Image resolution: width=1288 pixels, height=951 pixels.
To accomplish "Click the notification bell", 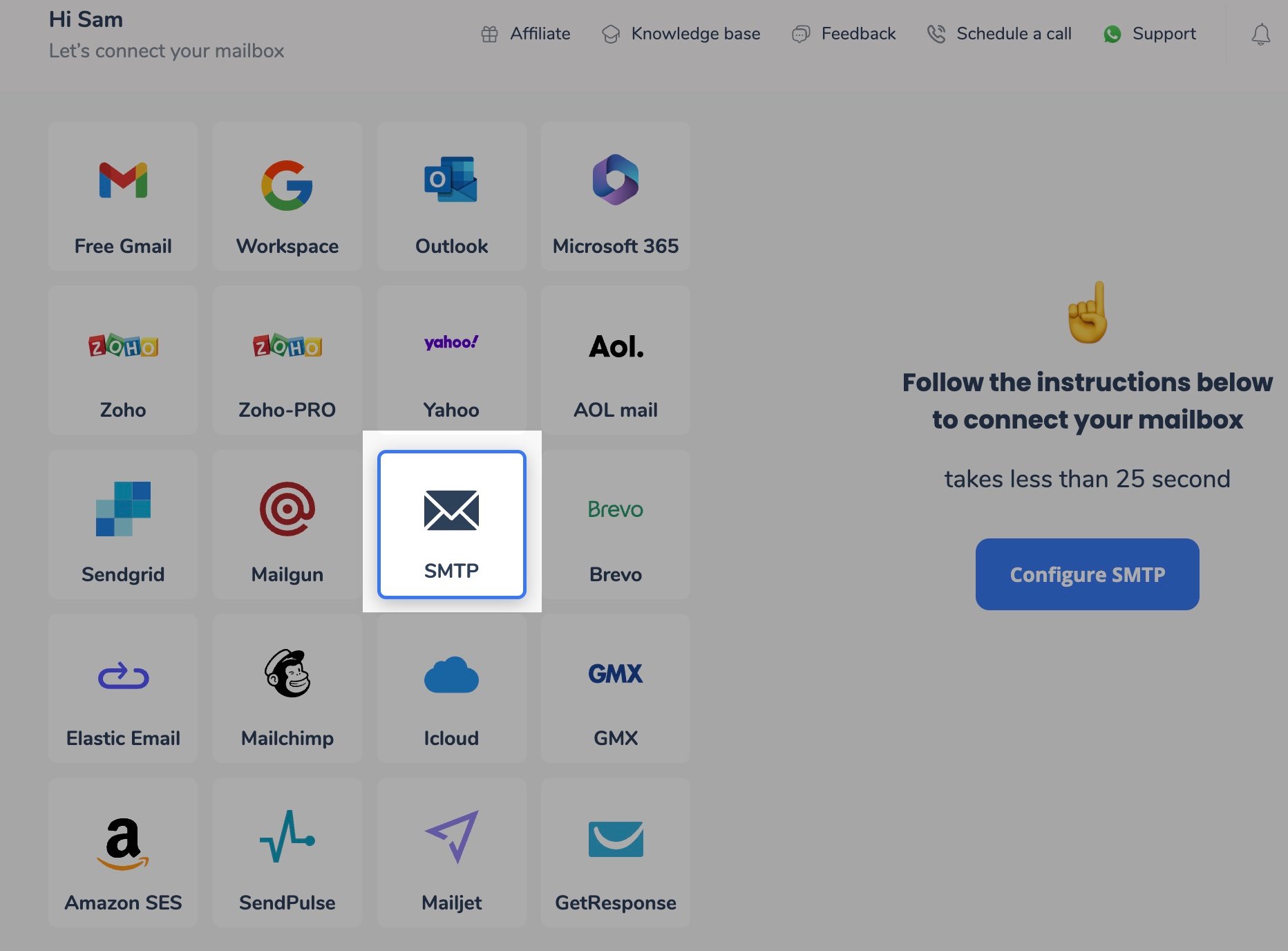I will [x=1260, y=35].
